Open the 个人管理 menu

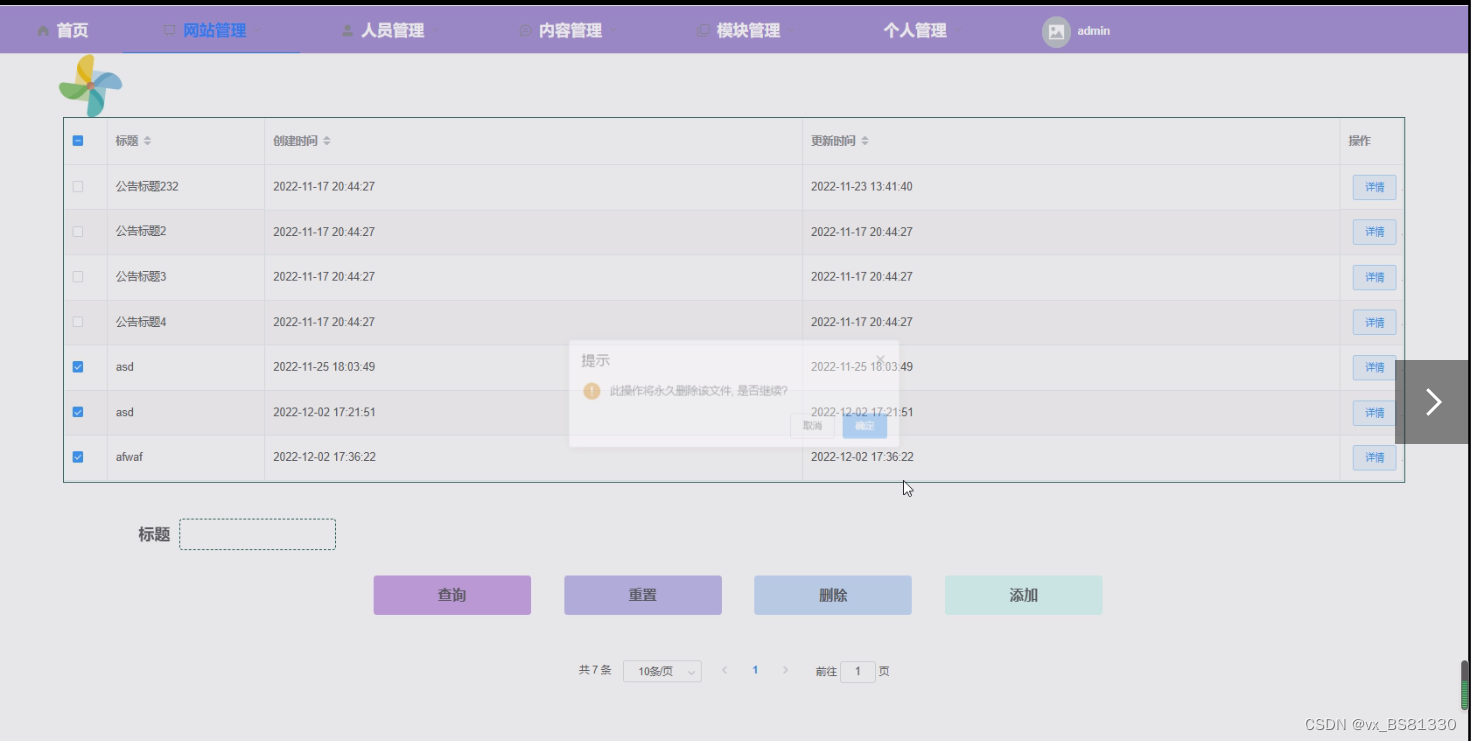(920, 31)
